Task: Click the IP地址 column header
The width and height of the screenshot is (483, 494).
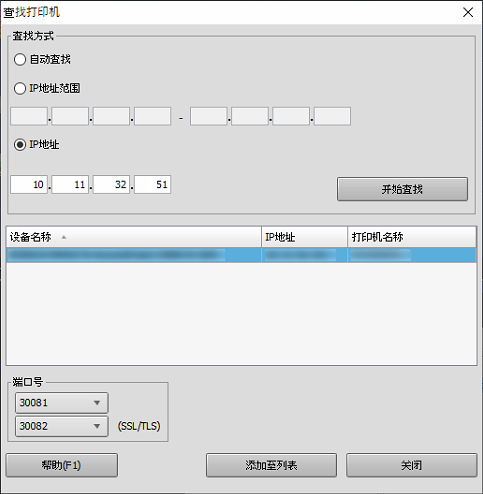Action: tap(304, 237)
